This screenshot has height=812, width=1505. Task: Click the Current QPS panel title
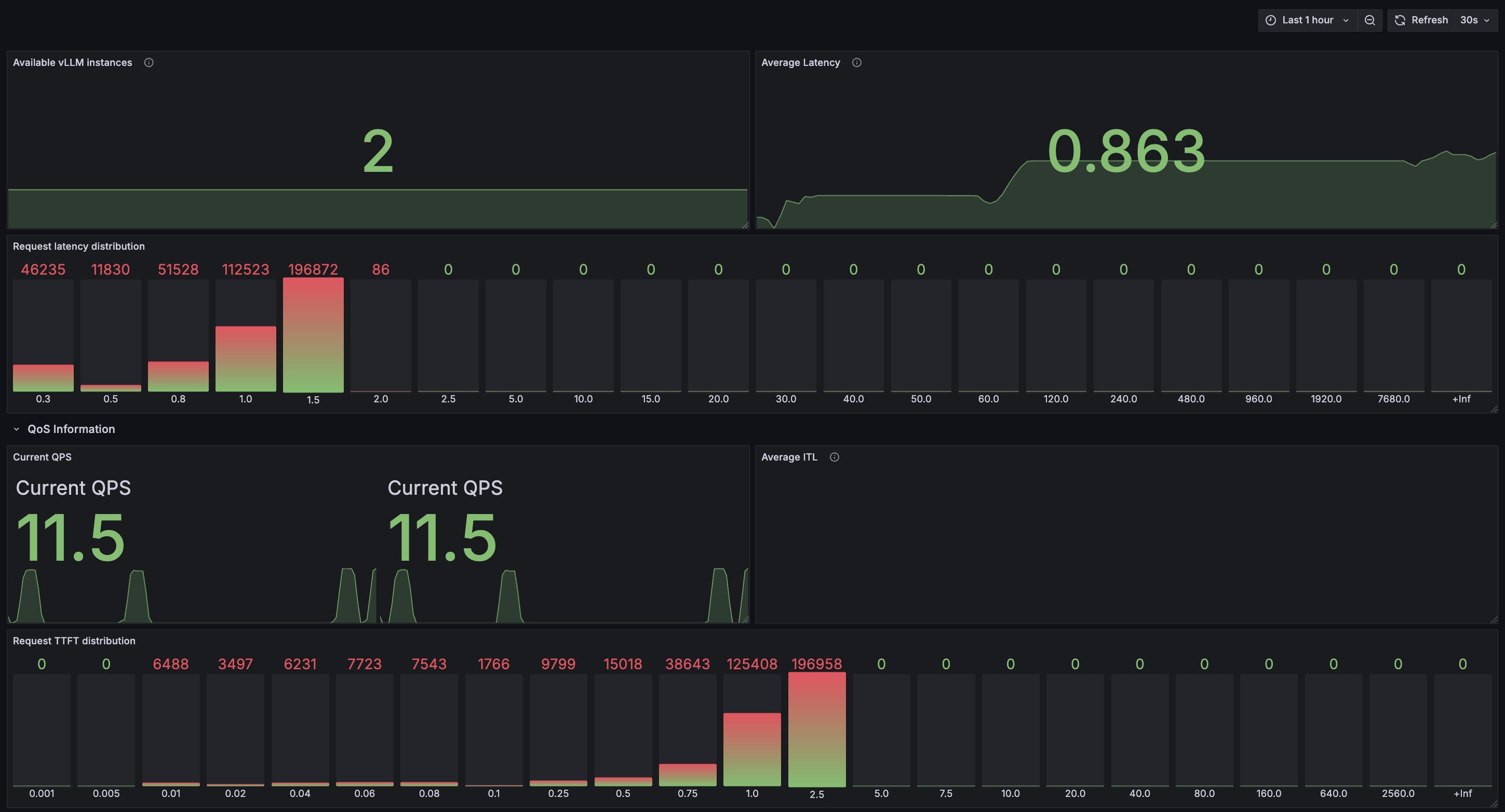42,457
